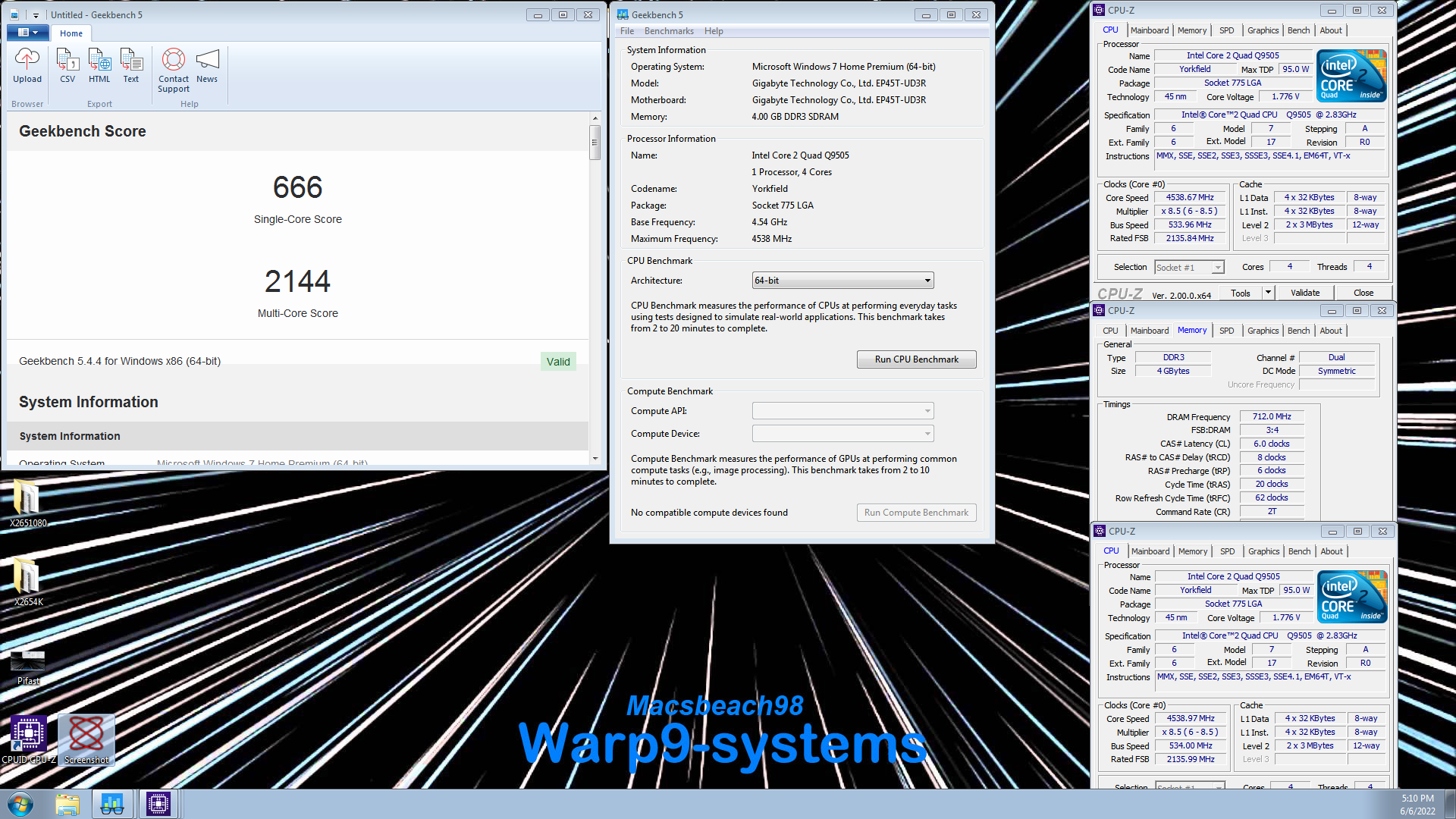Launch CPUID CPU-Z desktop shortcut
Viewport: 1456px width, 819px height.
[x=28, y=740]
